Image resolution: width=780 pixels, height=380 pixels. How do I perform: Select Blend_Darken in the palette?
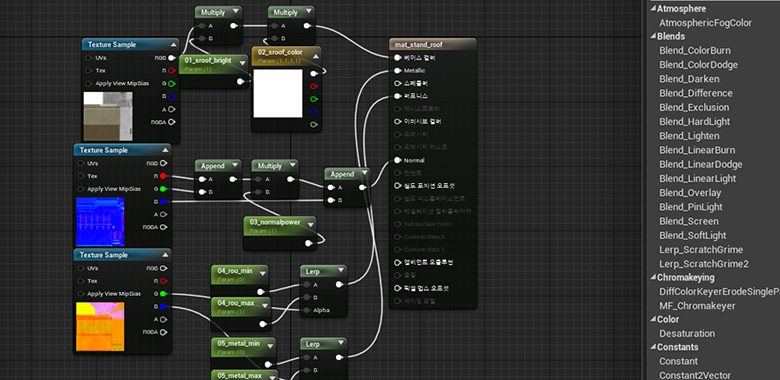[x=689, y=79]
